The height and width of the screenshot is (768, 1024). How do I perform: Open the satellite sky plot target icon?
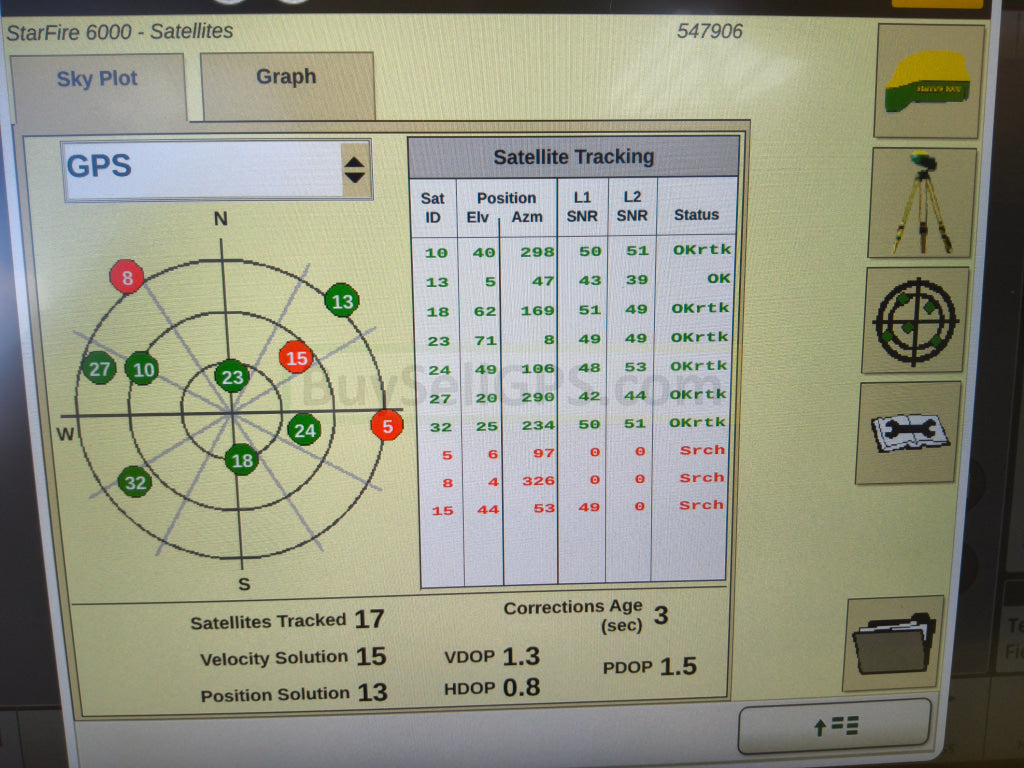coord(916,320)
